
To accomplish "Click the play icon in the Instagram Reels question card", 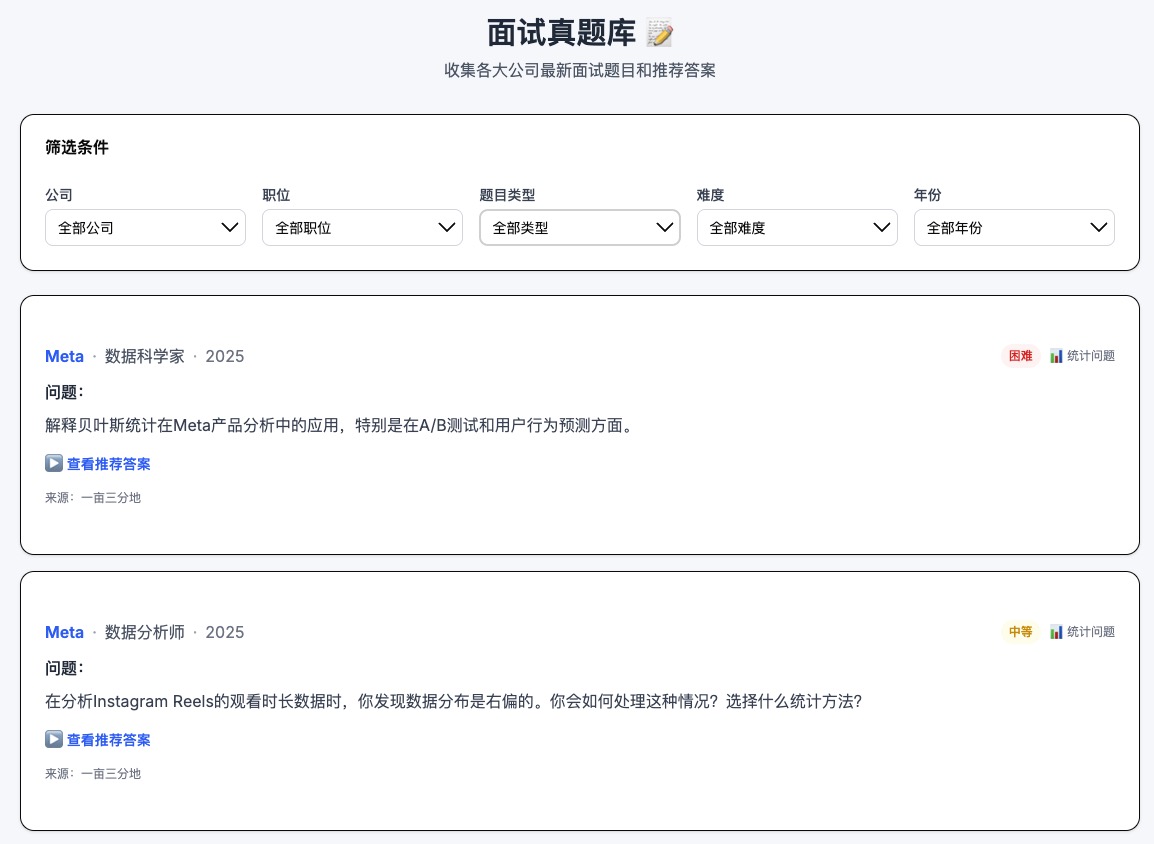I will click(x=53, y=739).
